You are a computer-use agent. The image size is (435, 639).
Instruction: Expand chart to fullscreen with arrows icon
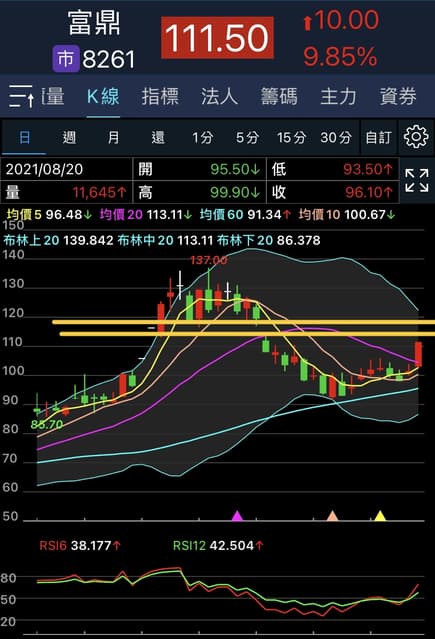[x=417, y=181]
